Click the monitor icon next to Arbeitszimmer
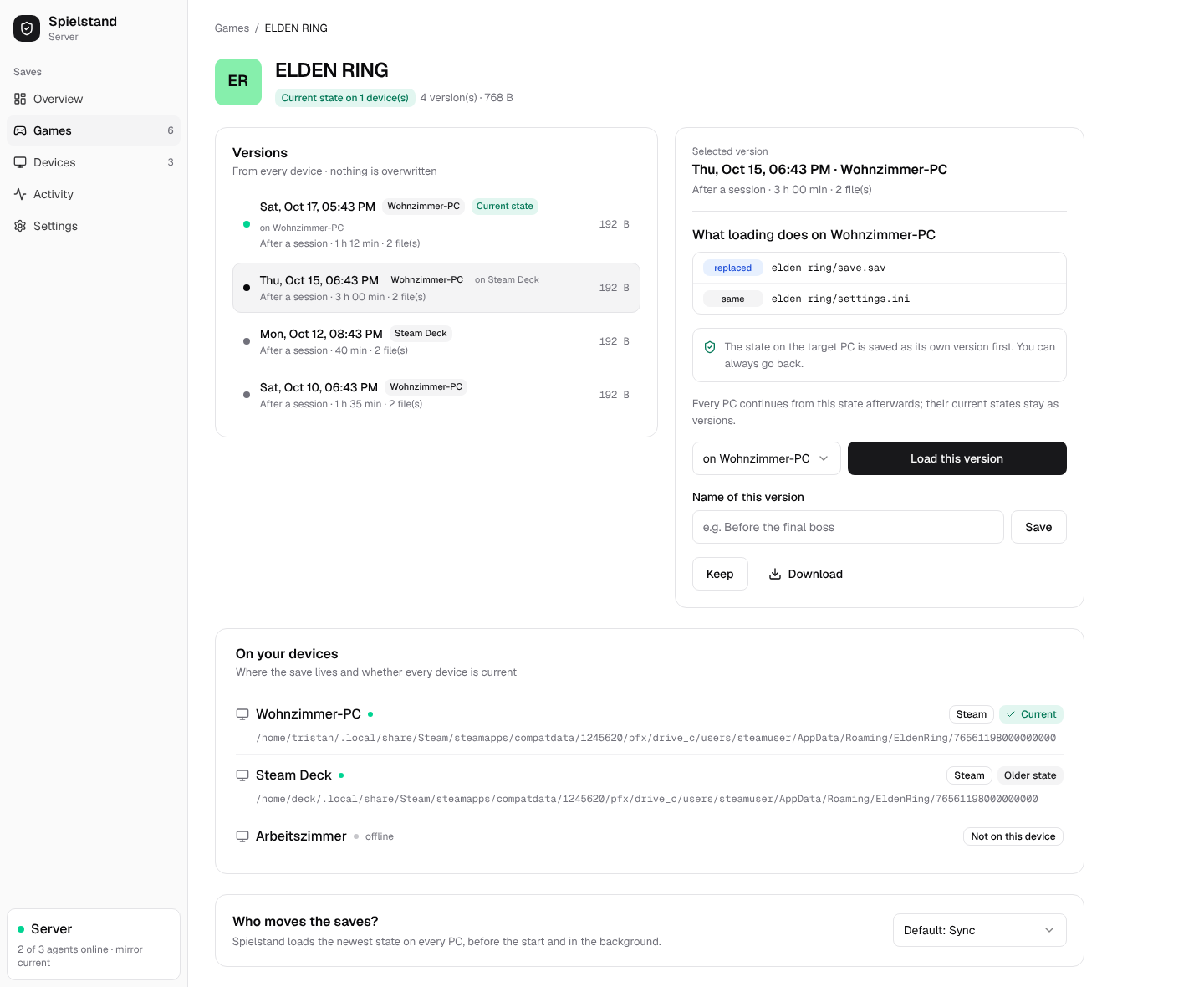Image resolution: width=1204 pixels, height=987 pixels. (x=242, y=836)
